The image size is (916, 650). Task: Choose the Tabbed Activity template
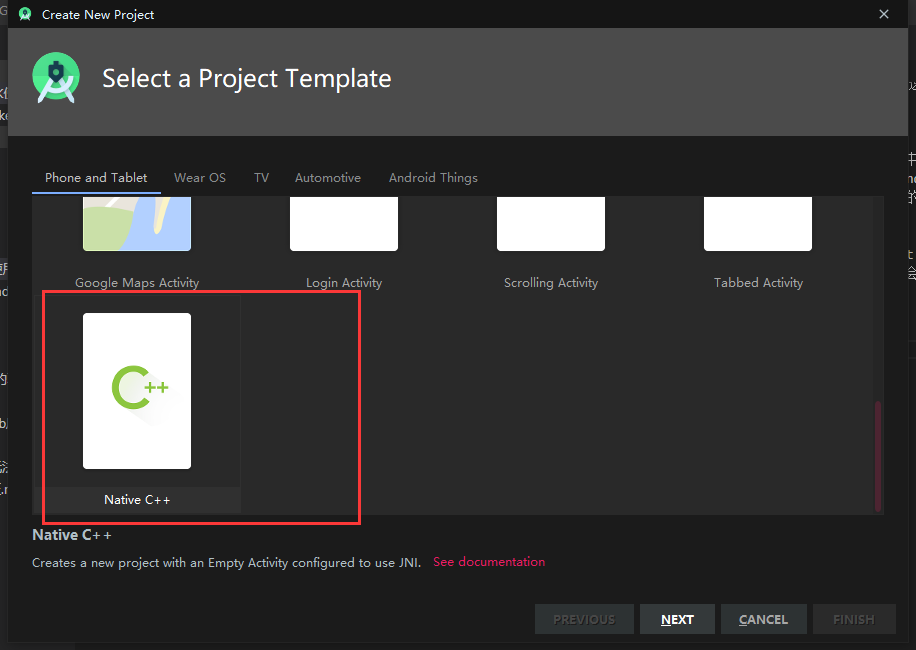[758, 224]
